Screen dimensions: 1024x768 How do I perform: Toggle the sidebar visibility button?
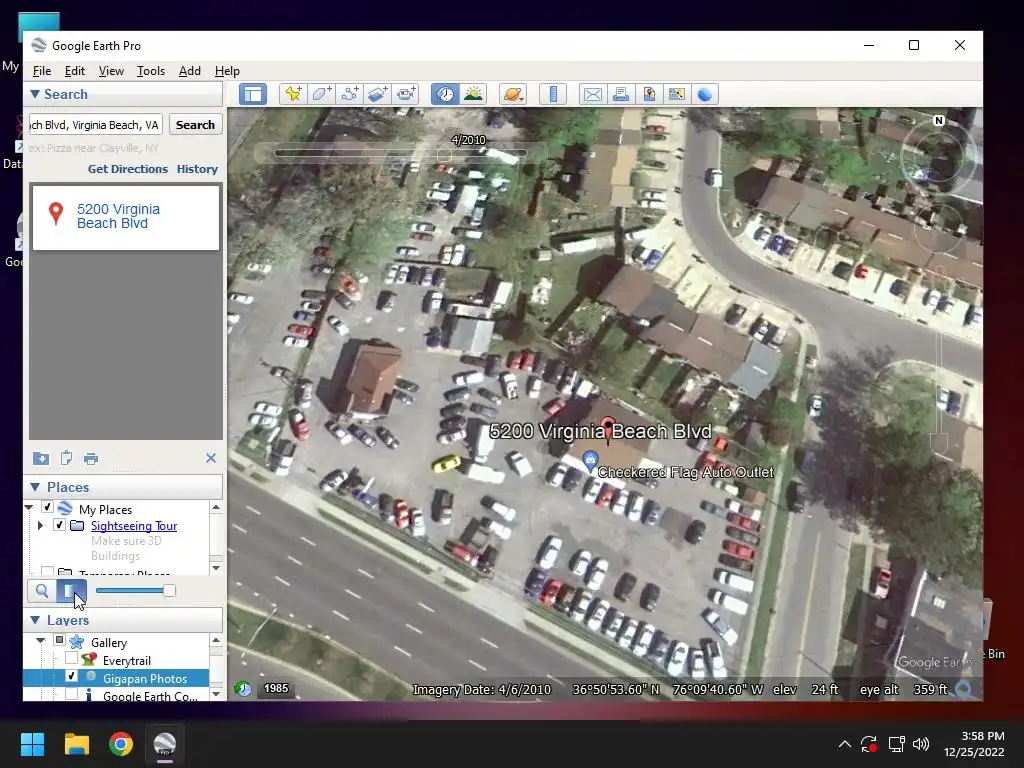pos(253,94)
